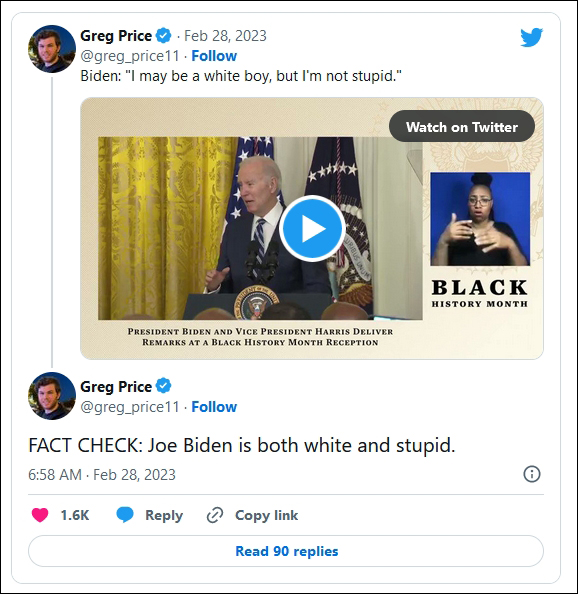Open the tweet info circle icon
This screenshot has width=578, height=594.
click(531, 474)
